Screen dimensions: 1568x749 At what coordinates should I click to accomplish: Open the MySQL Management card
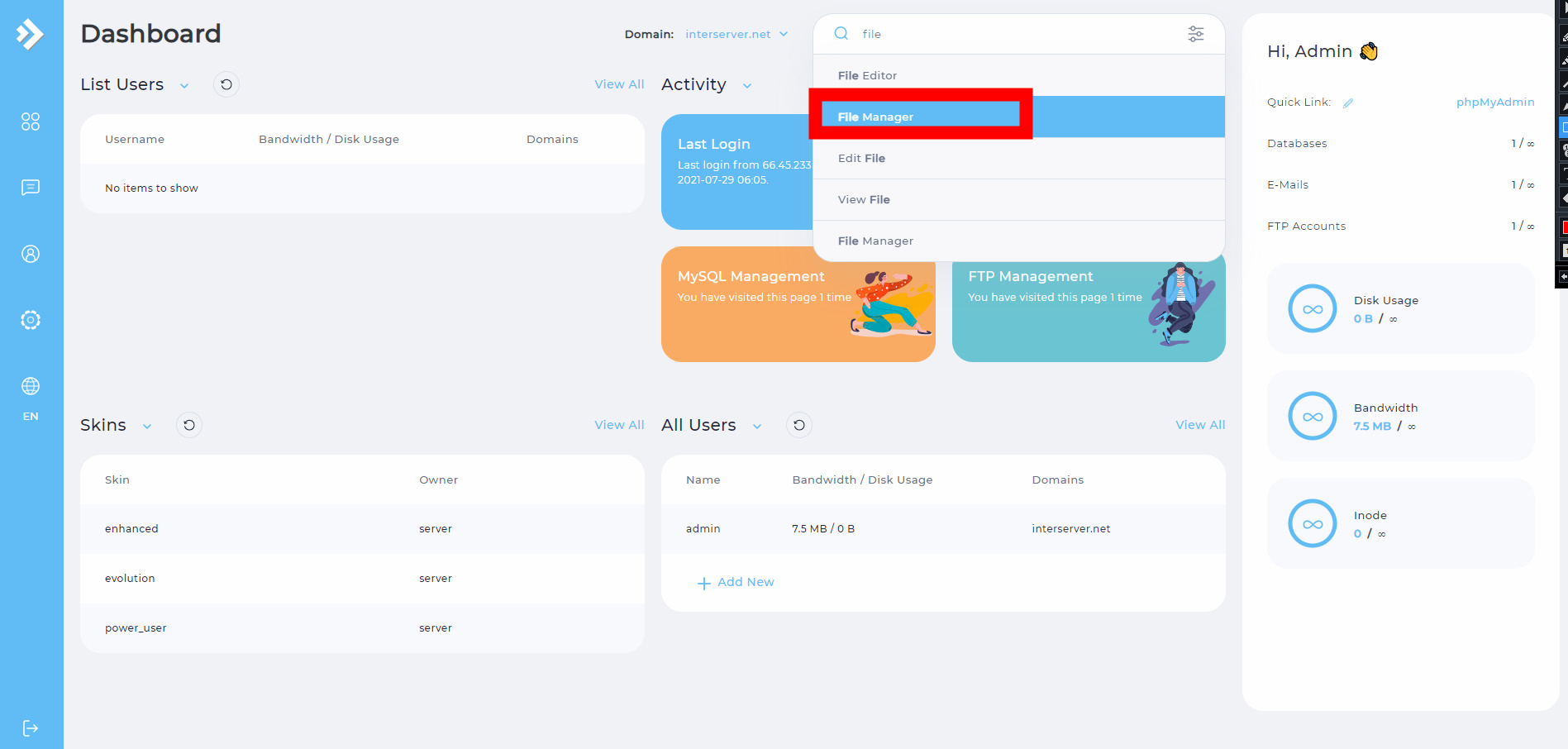tap(798, 304)
